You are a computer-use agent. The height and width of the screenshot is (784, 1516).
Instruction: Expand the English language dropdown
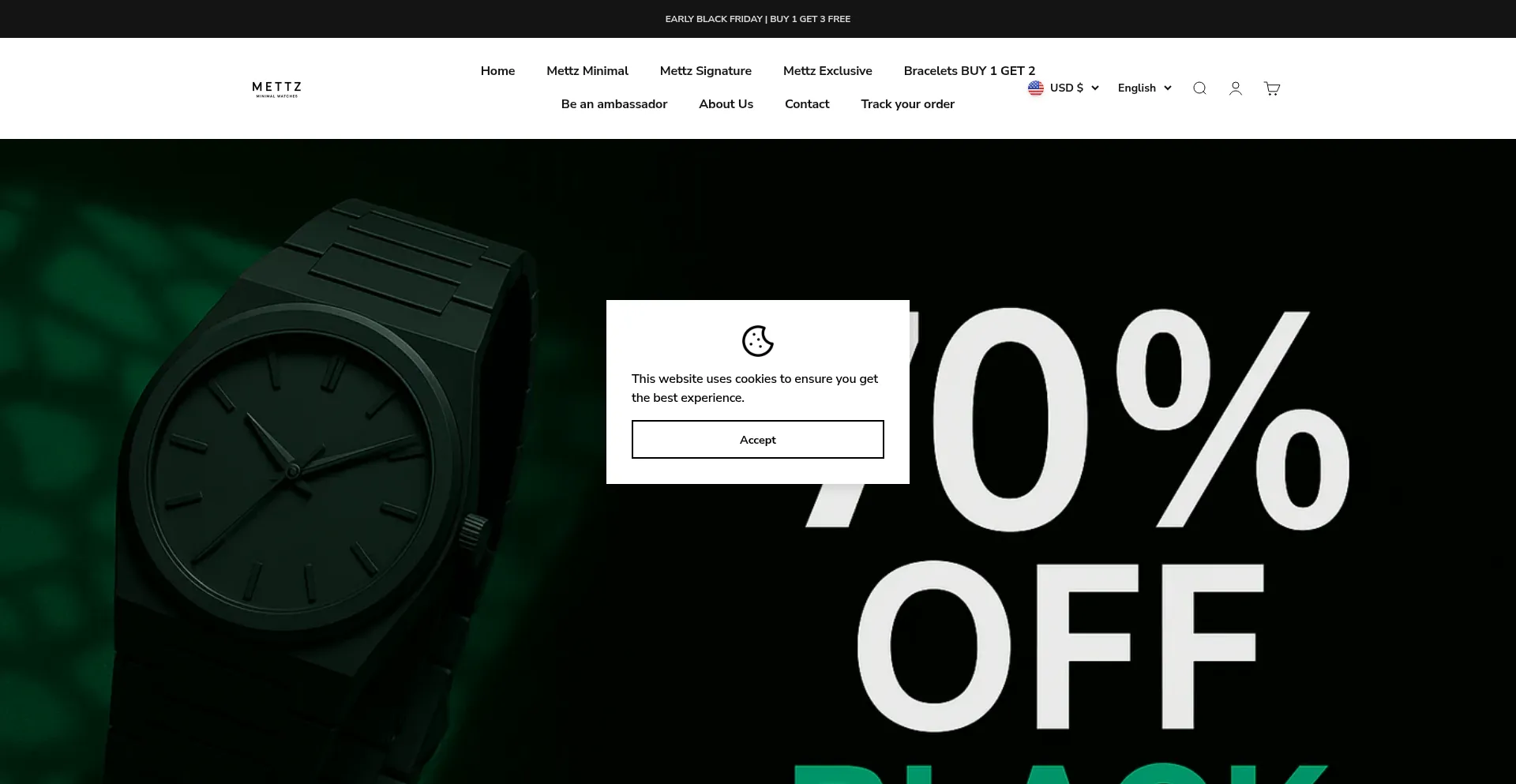[1145, 88]
